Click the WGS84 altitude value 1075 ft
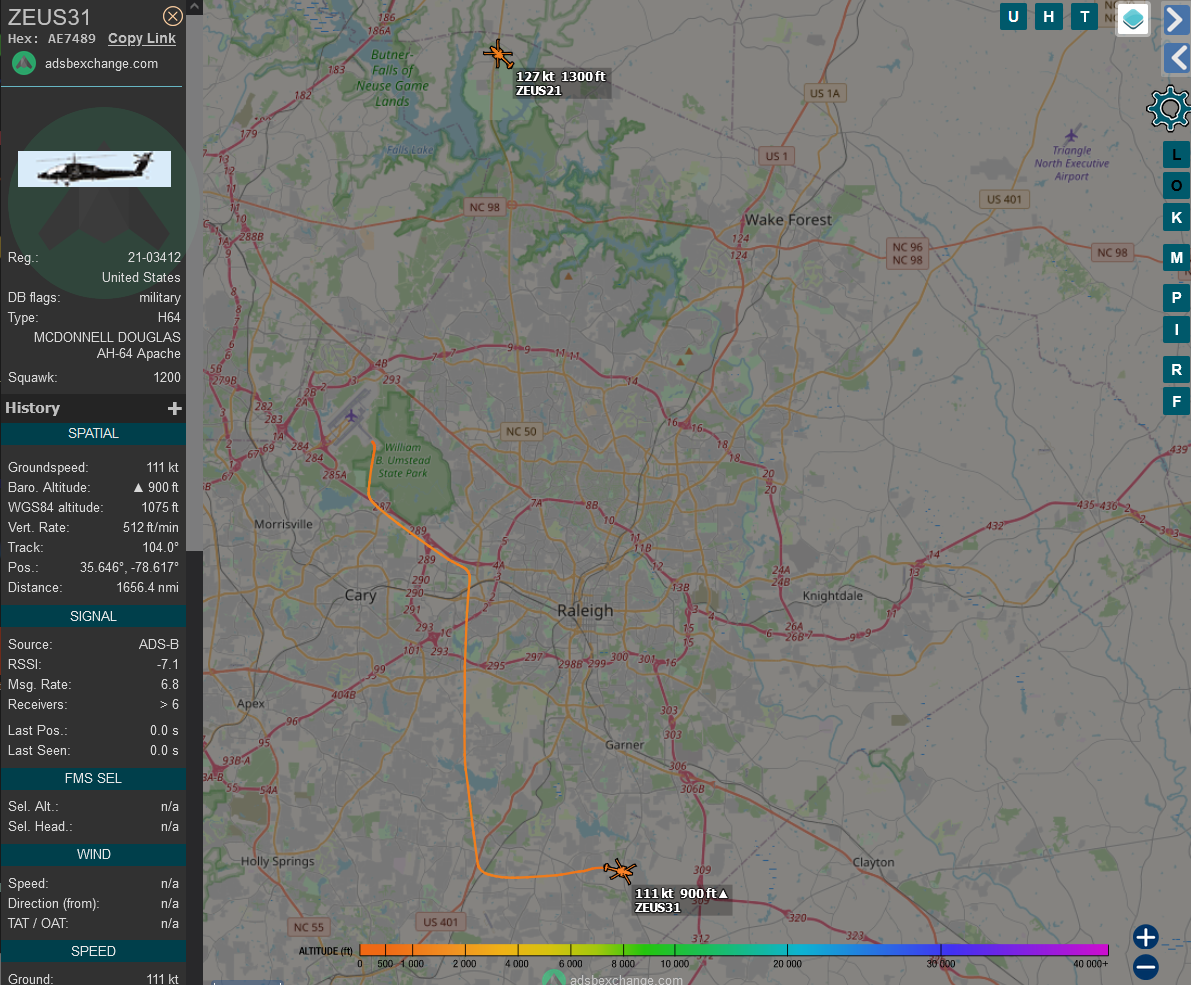1191x985 pixels. (x=160, y=507)
